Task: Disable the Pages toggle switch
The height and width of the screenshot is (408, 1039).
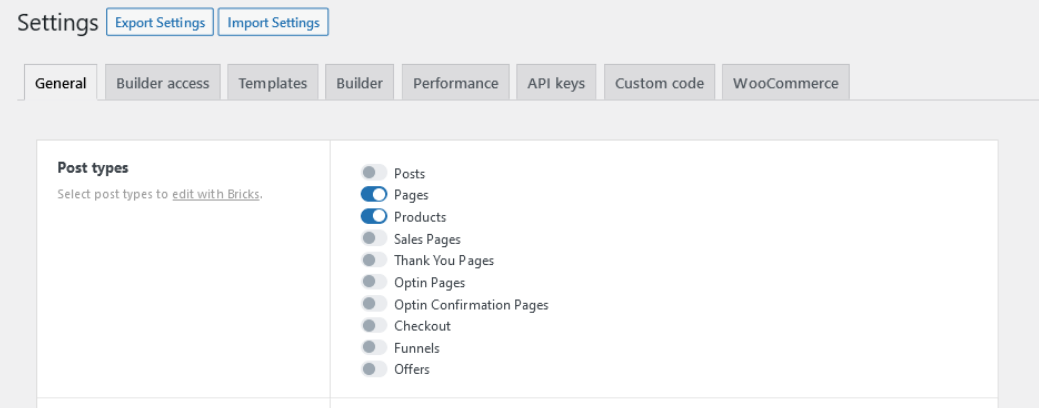Action: click(374, 195)
